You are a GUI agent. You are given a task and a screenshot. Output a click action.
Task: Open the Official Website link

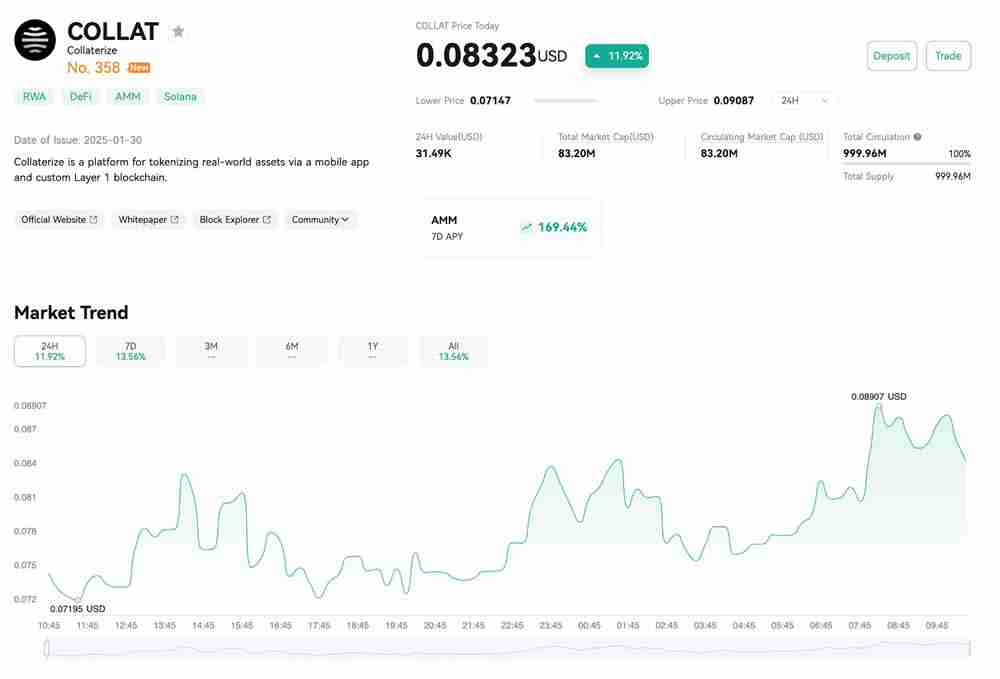pos(59,220)
